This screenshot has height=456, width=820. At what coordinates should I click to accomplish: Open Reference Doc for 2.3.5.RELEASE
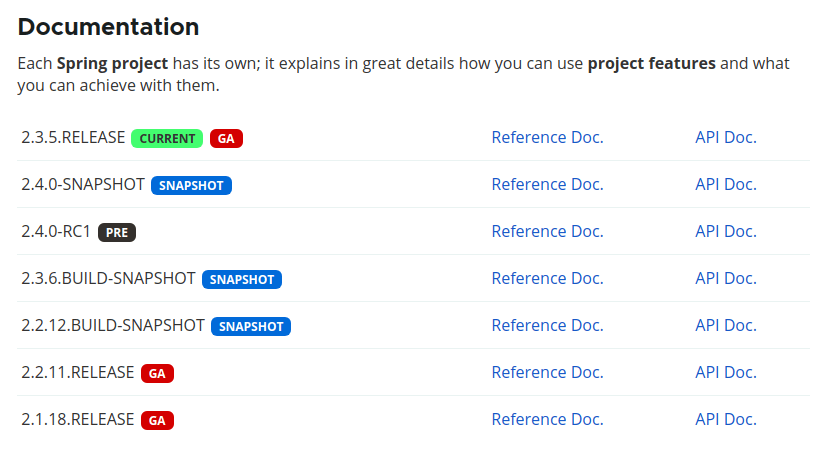click(548, 138)
